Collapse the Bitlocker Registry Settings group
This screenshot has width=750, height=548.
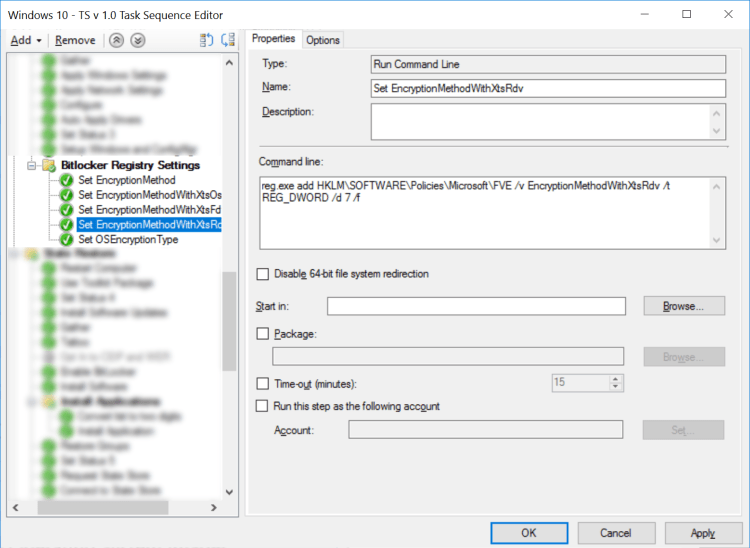[31, 165]
